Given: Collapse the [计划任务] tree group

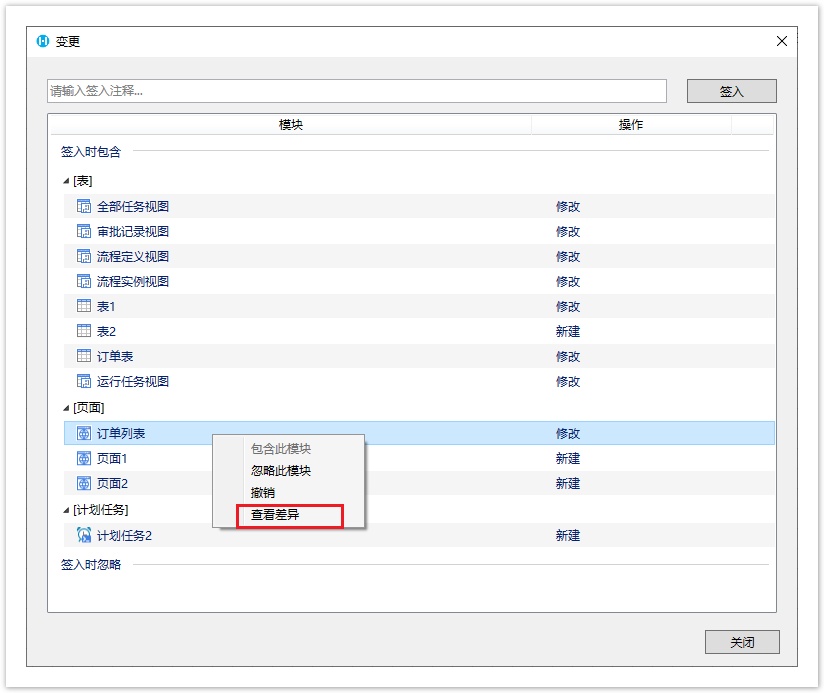Looking at the screenshot, I should 66,511.
